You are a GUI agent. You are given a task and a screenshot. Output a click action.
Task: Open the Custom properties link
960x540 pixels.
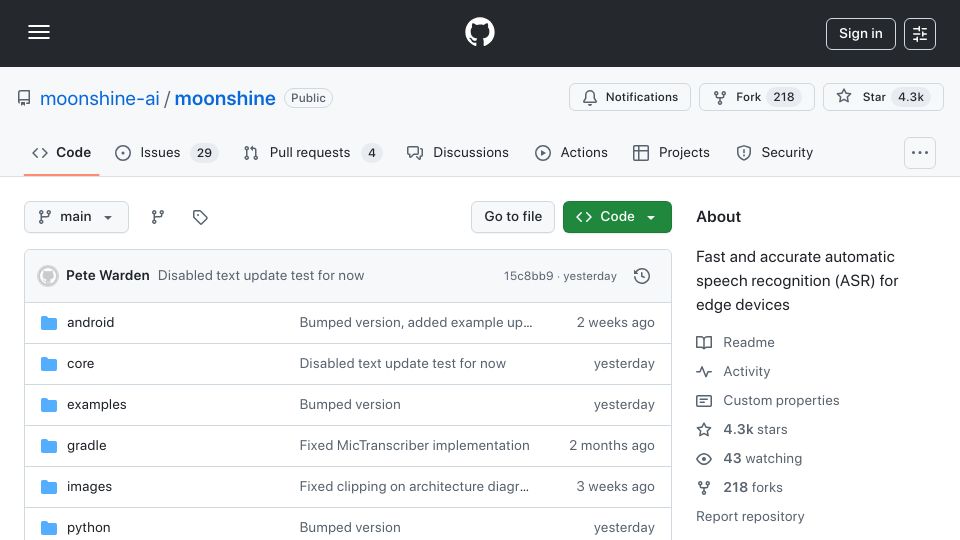781,400
